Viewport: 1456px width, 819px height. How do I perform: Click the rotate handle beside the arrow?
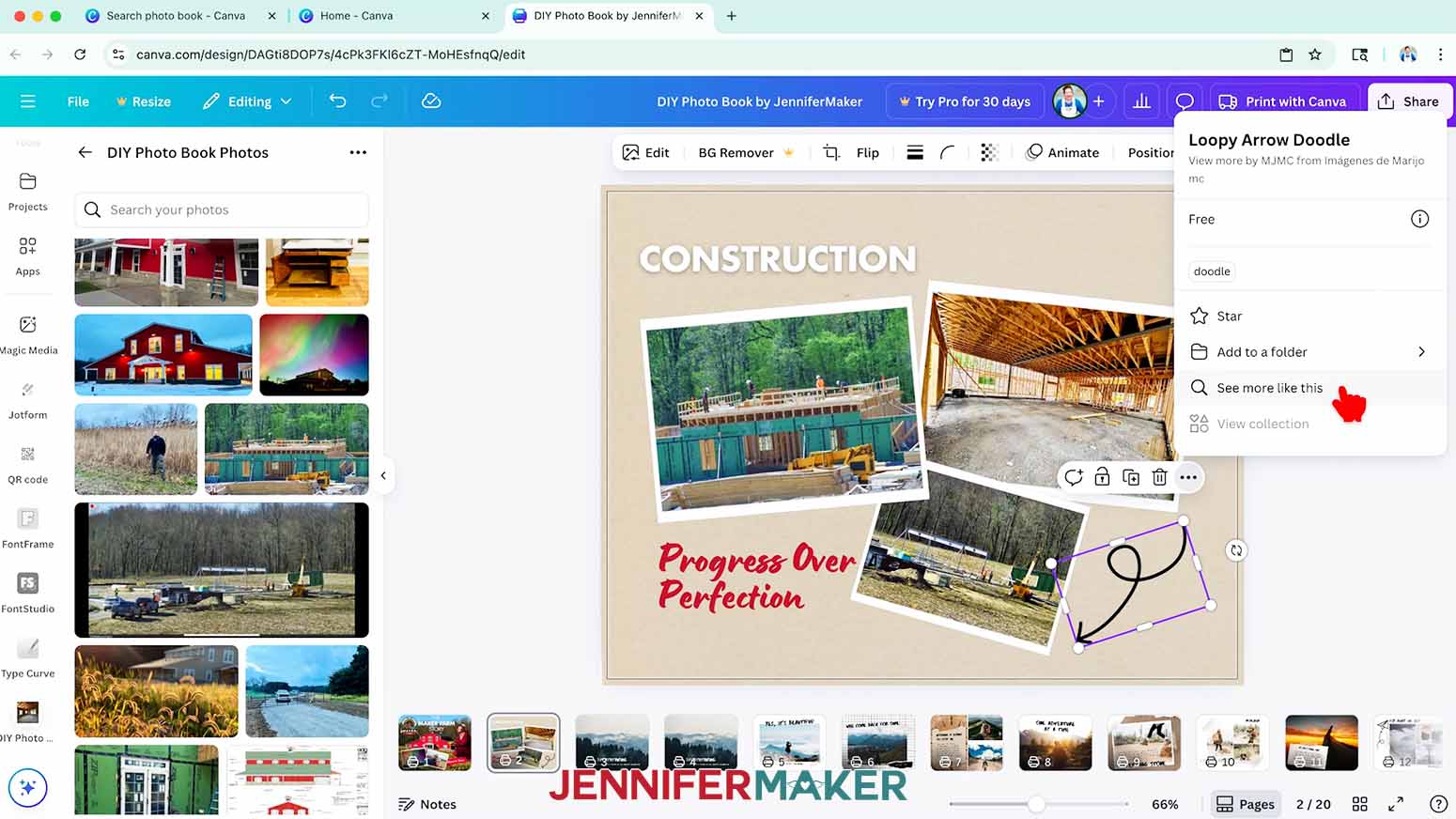[1236, 550]
